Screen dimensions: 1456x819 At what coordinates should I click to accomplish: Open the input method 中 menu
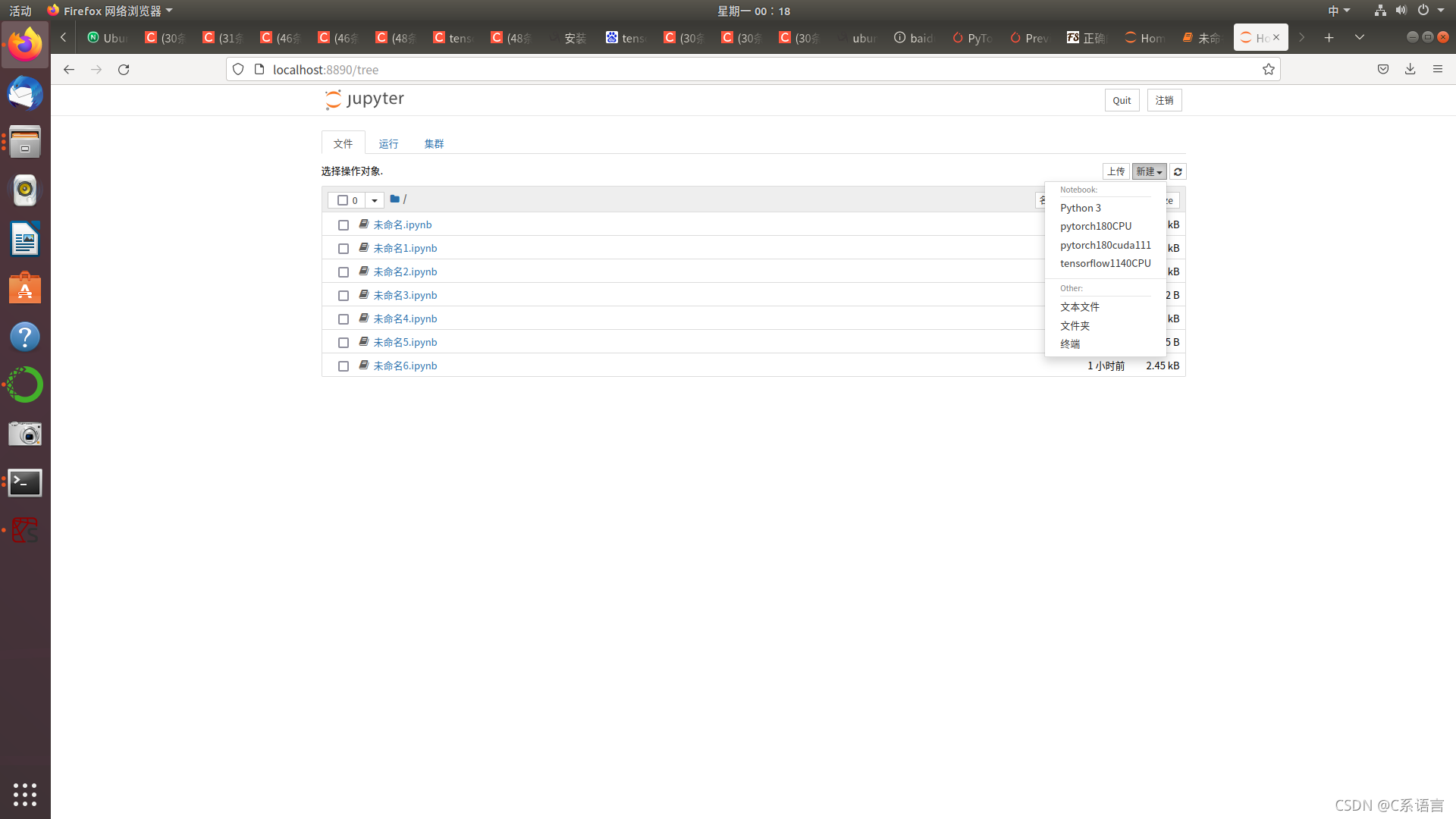tap(1338, 11)
